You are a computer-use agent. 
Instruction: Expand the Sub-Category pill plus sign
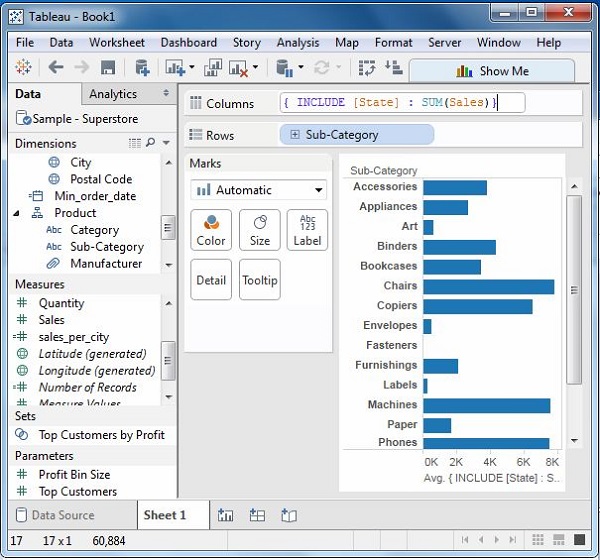[295, 135]
